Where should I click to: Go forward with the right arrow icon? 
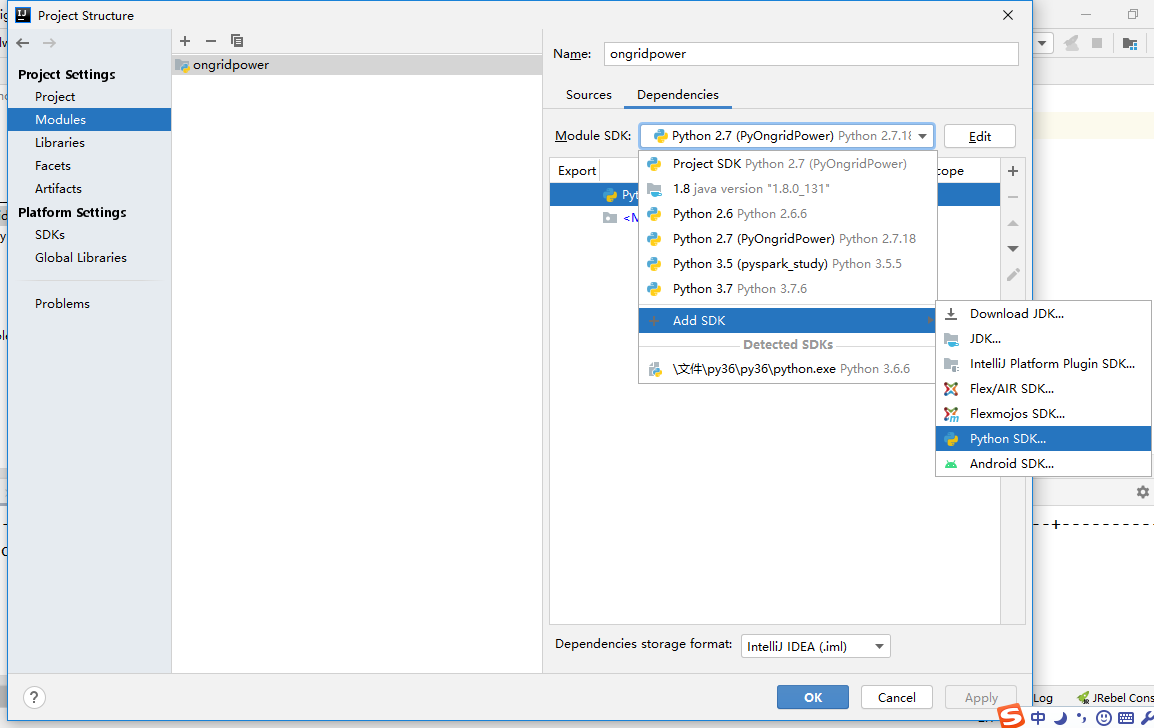pos(49,43)
